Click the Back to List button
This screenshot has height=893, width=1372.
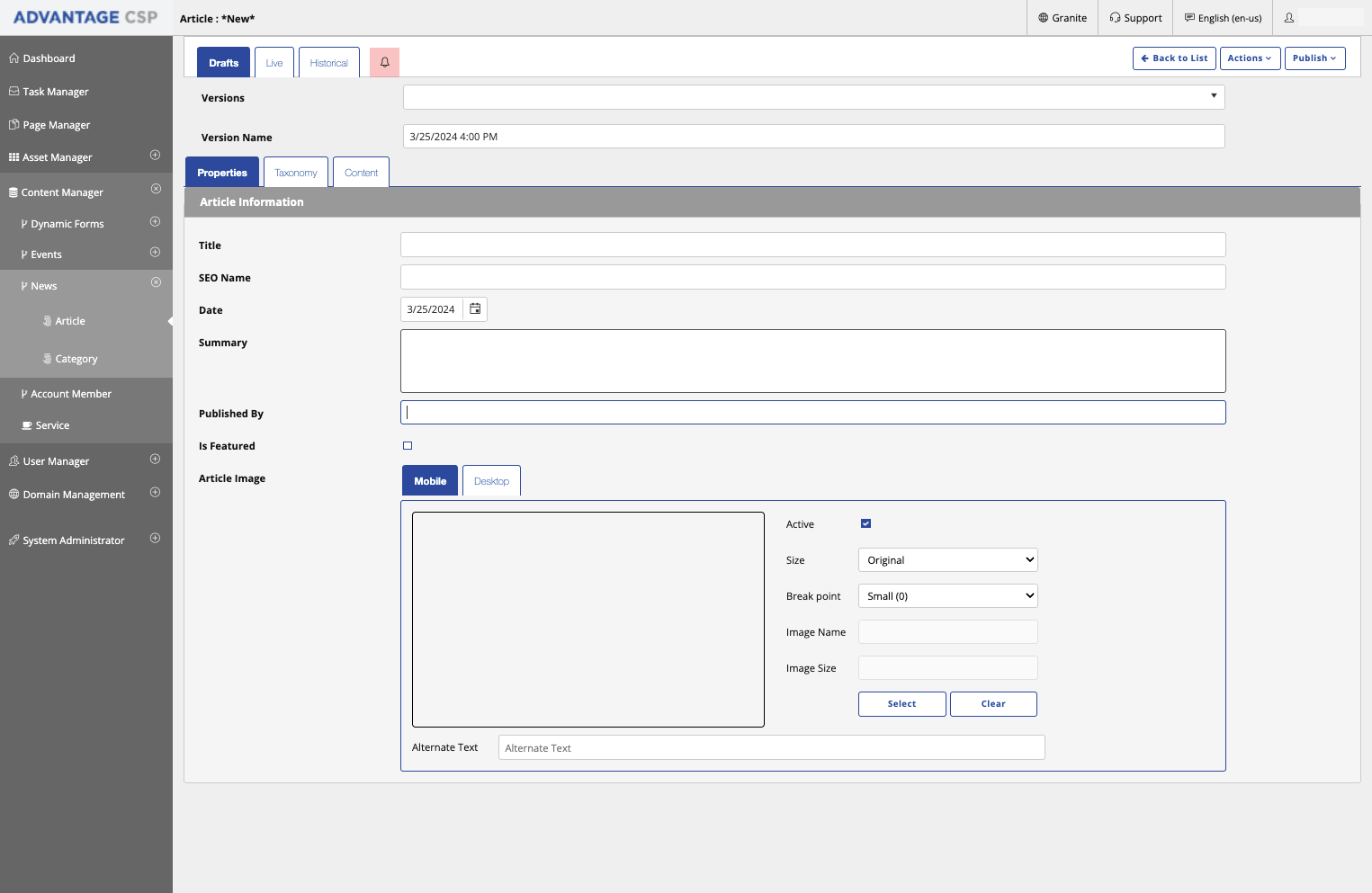coord(1174,58)
